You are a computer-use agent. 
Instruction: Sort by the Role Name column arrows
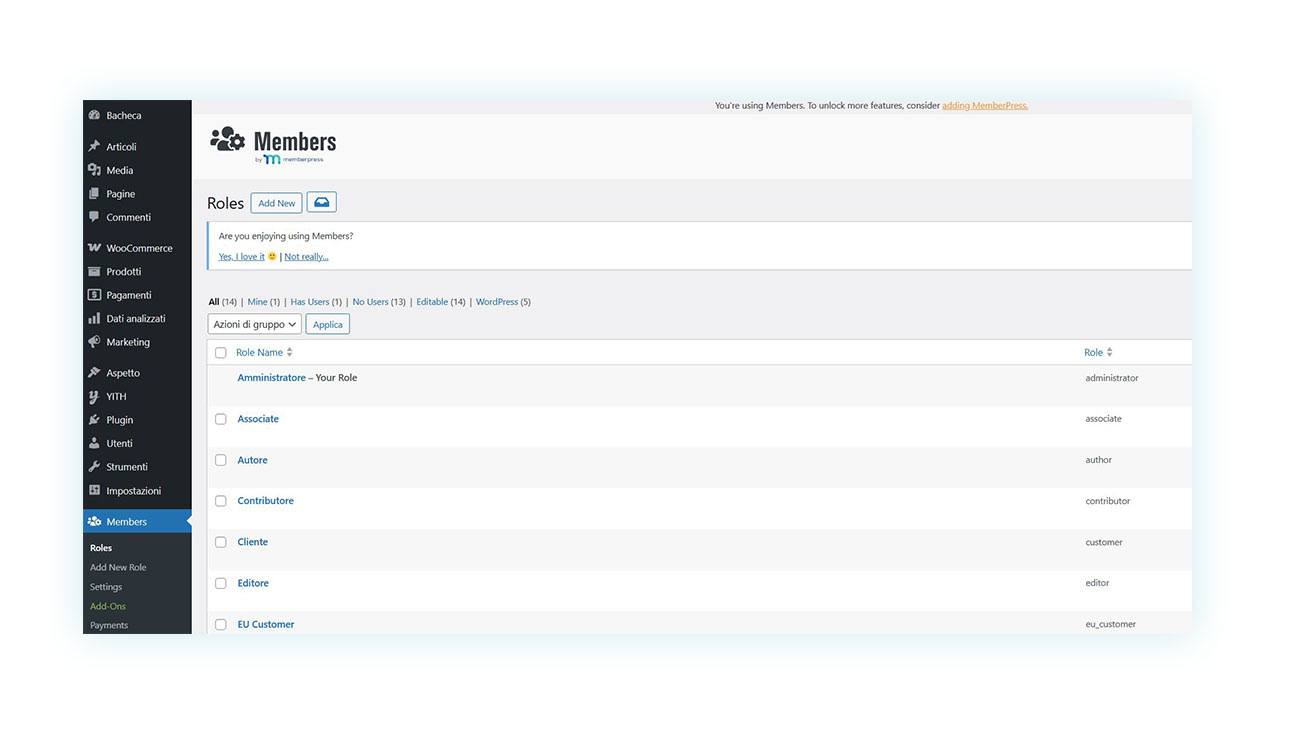pos(290,352)
